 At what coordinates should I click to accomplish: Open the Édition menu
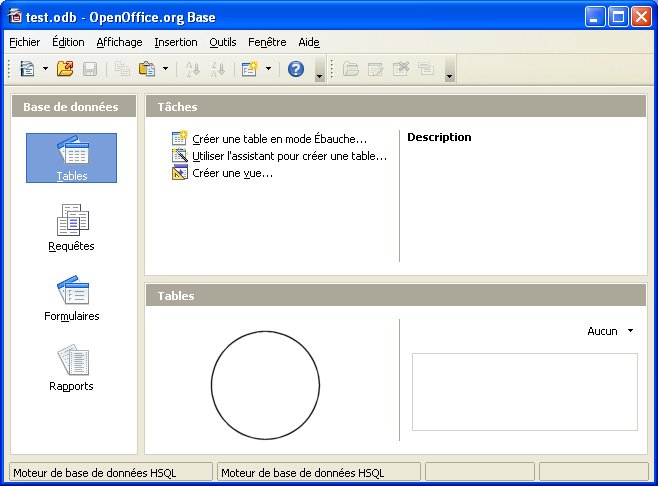(x=68, y=42)
